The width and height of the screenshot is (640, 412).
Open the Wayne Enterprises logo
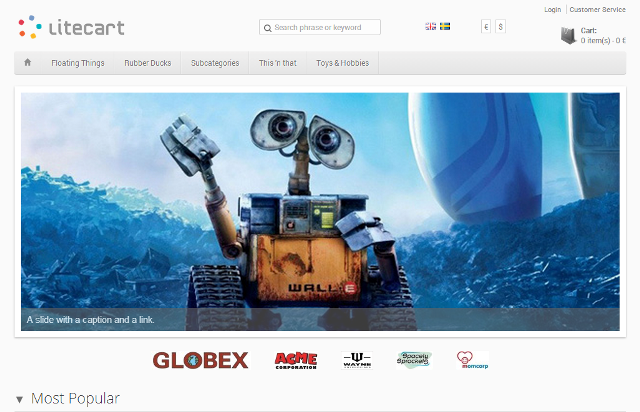tap(357, 360)
